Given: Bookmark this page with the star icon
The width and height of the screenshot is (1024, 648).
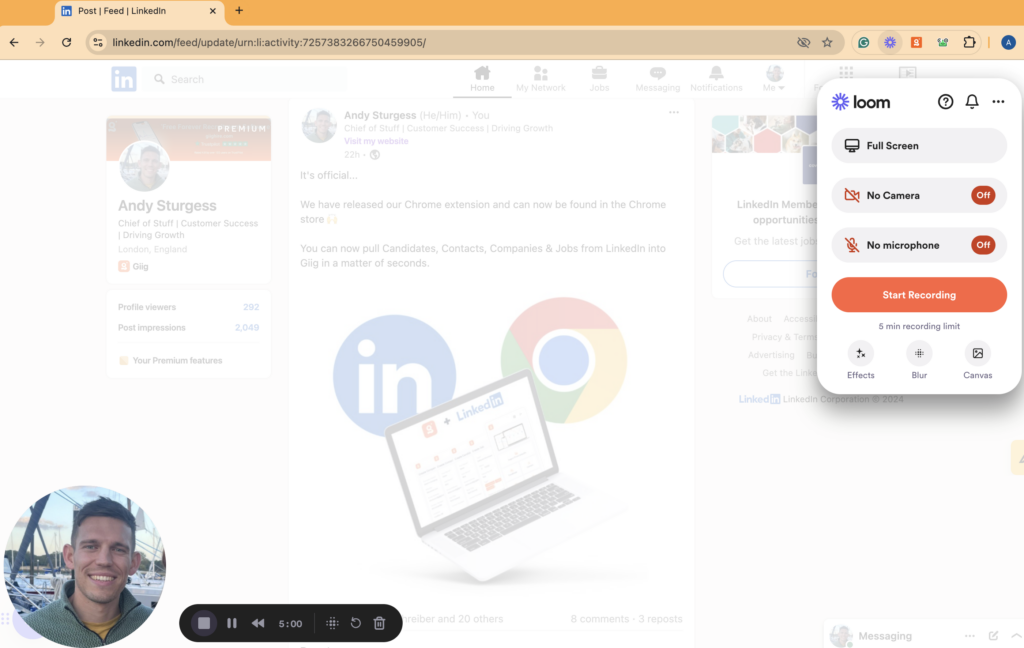Looking at the screenshot, I should tap(827, 42).
